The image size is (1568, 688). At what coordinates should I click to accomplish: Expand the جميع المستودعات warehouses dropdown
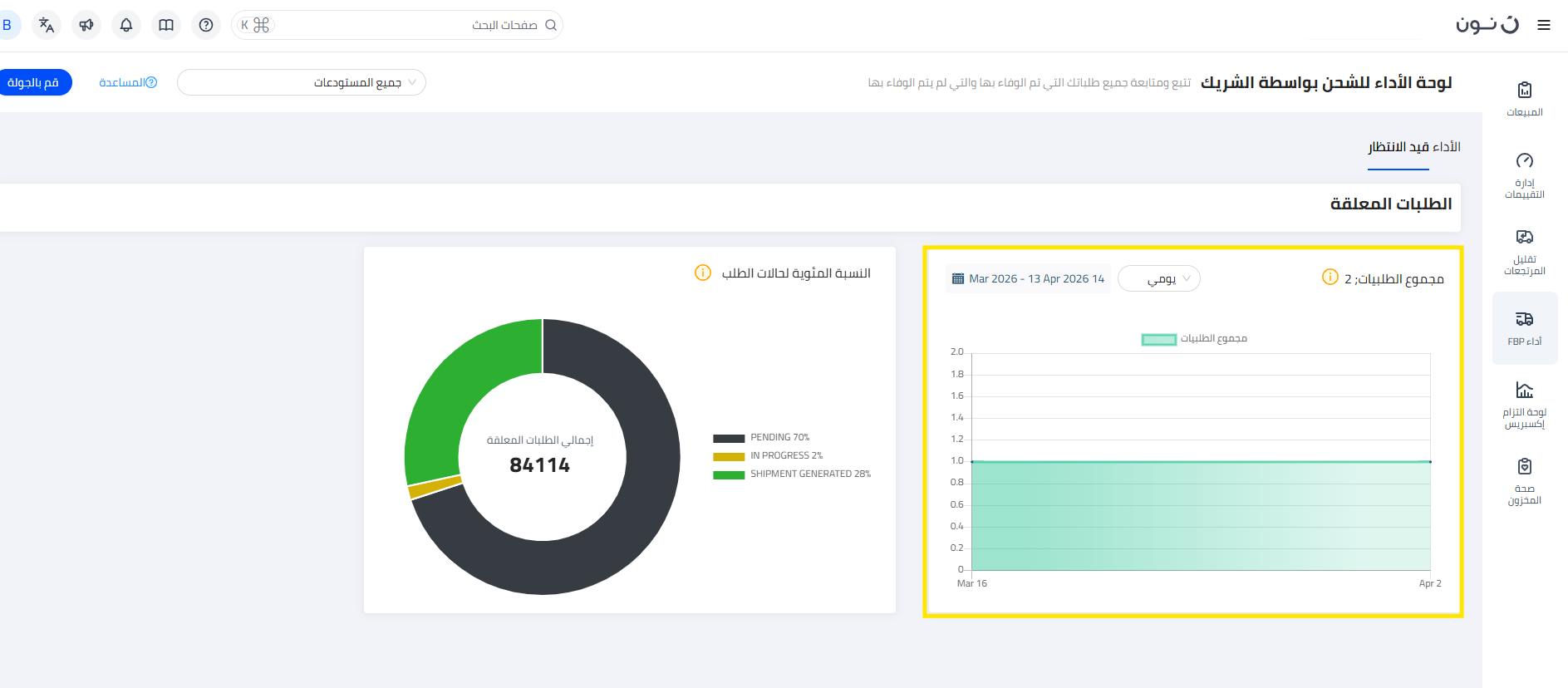(x=302, y=82)
